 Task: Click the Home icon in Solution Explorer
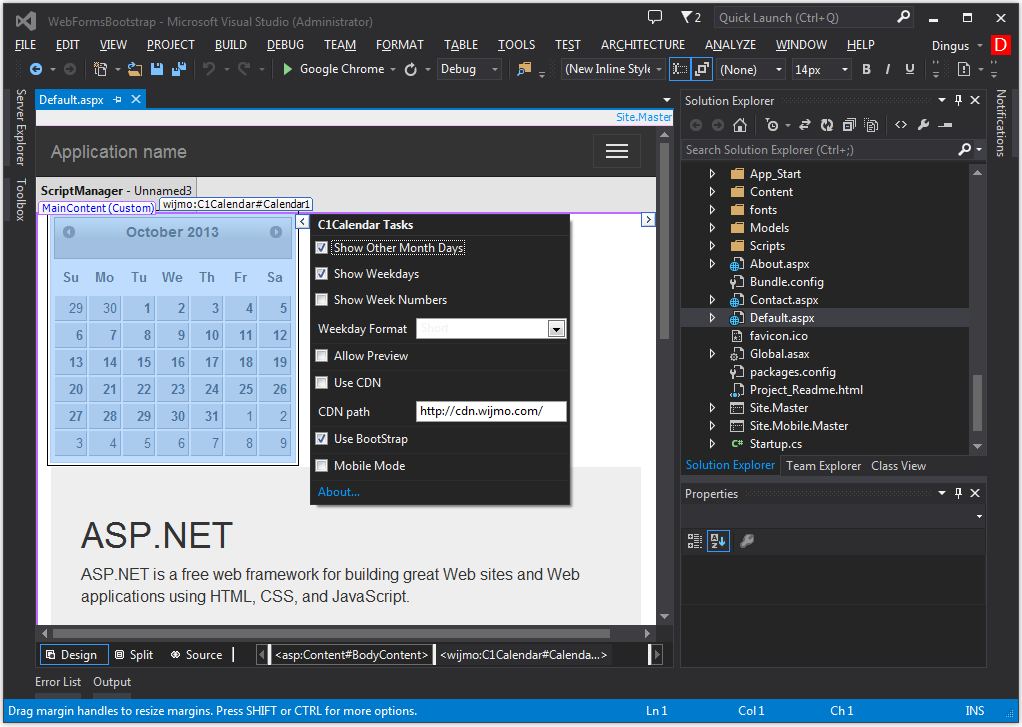740,125
